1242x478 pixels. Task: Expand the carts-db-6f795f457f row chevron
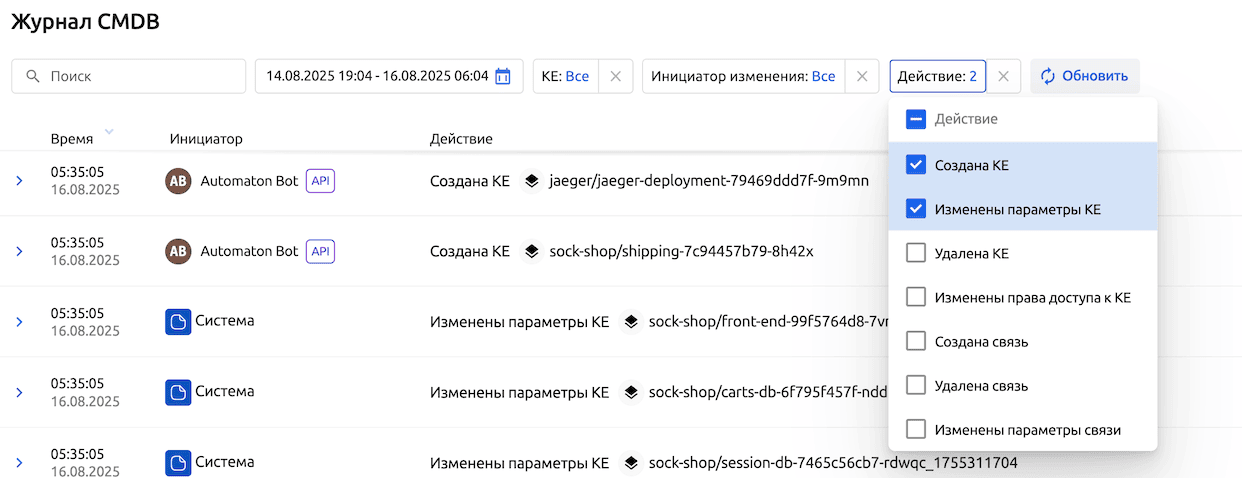pos(19,392)
